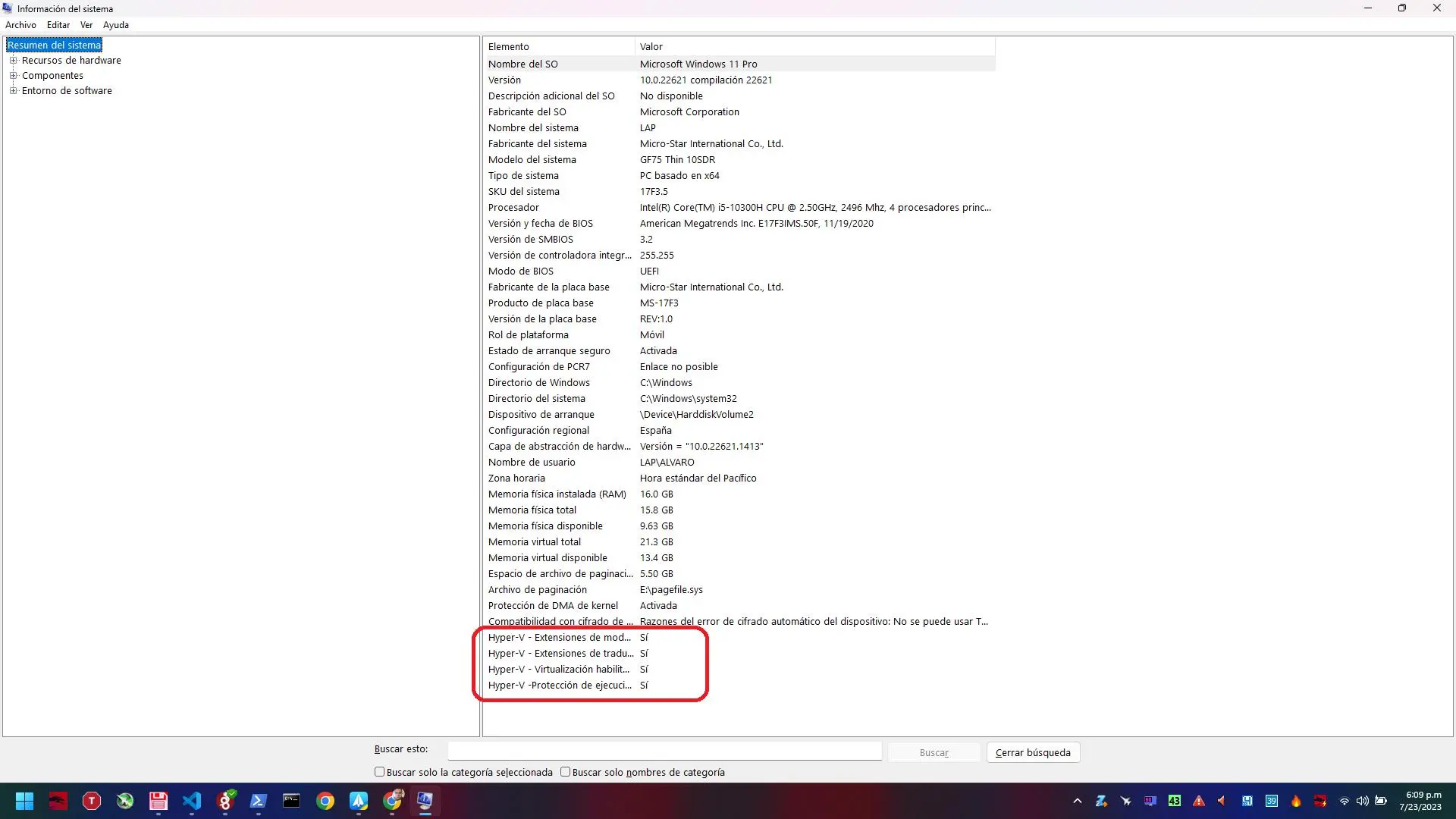The image size is (1456, 819).
Task: Select the Recursos de hardware label
Action: (x=71, y=61)
